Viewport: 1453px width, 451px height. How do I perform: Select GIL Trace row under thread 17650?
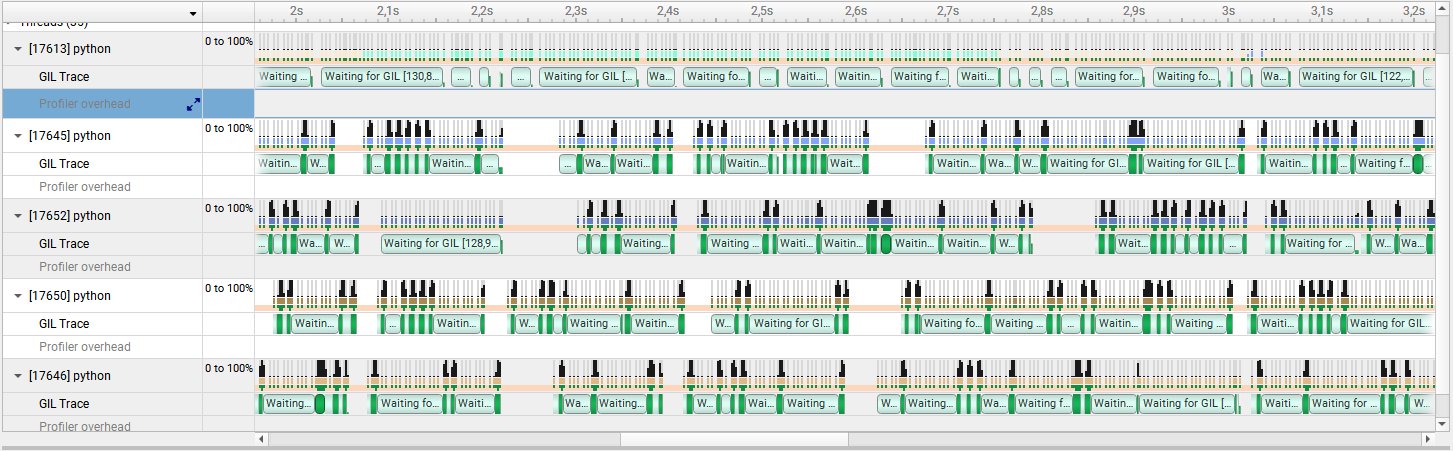click(64, 324)
